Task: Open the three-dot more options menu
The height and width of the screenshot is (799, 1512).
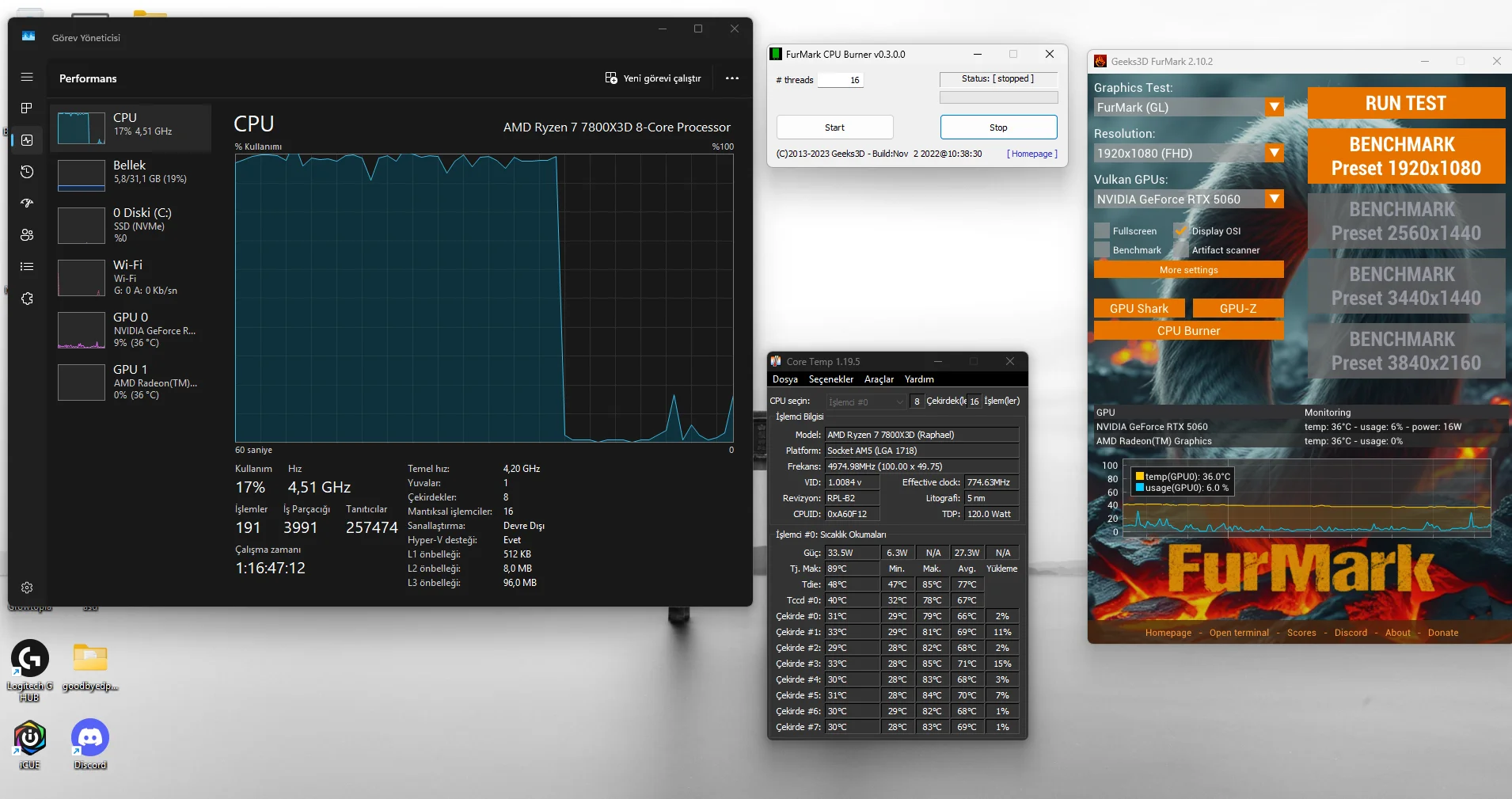Action: (732, 78)
